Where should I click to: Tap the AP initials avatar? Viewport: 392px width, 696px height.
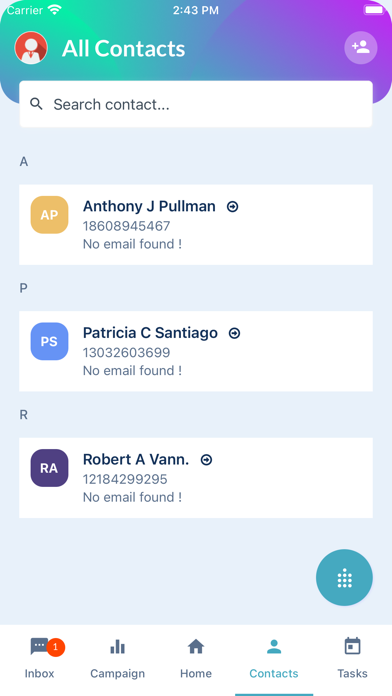pos(49,215)
